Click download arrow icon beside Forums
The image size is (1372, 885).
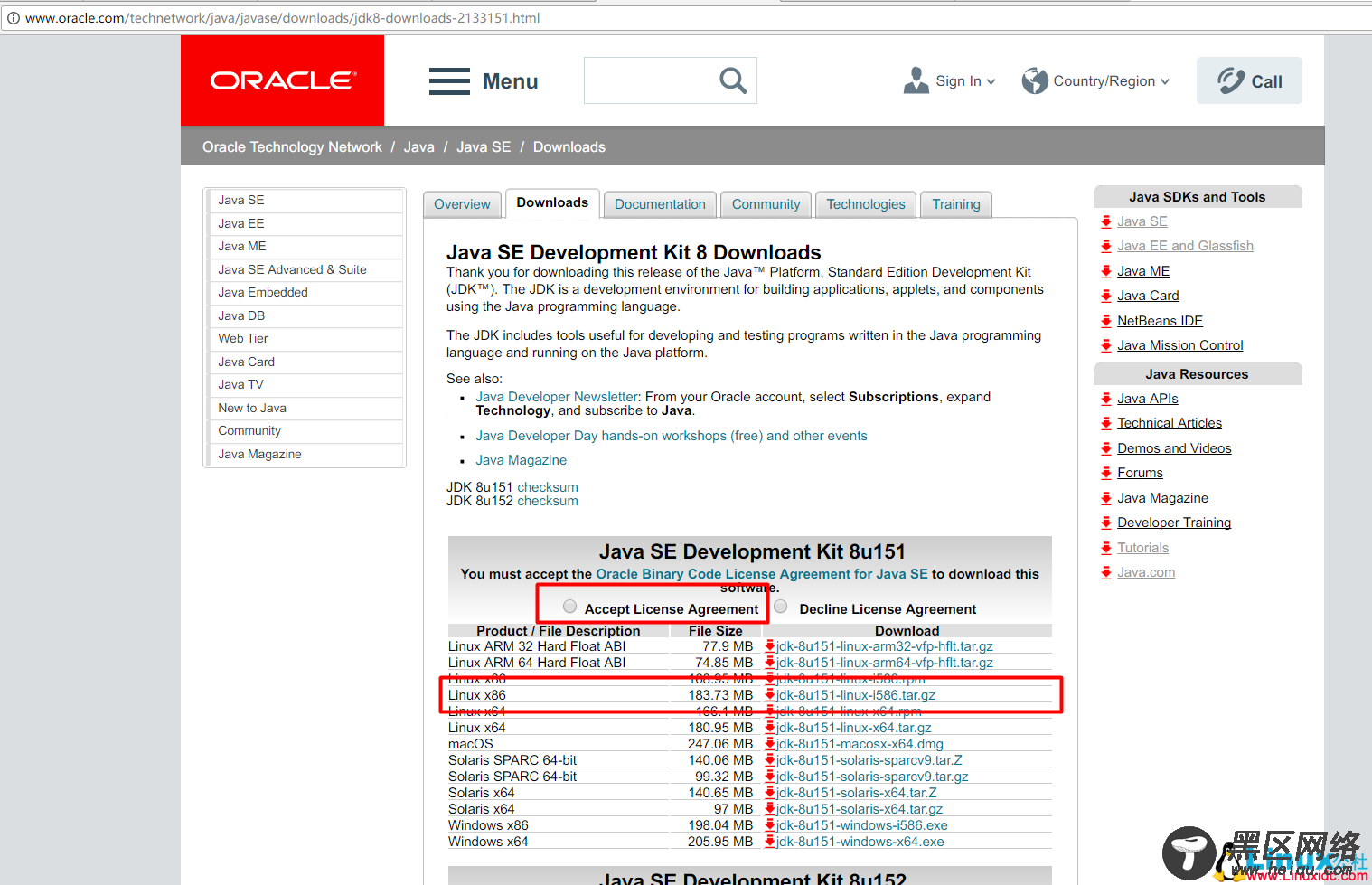click(1106, 473)
